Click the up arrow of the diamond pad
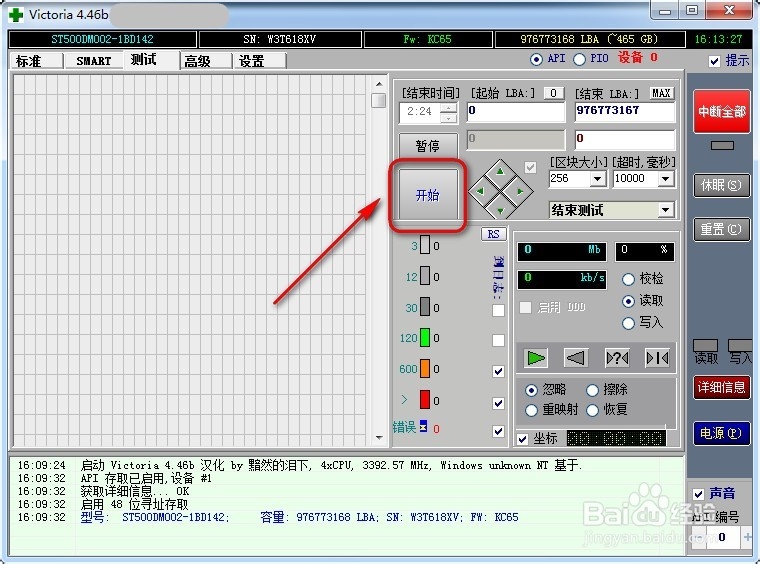Viewport: 760px width, 564px height. click(500, 172)
